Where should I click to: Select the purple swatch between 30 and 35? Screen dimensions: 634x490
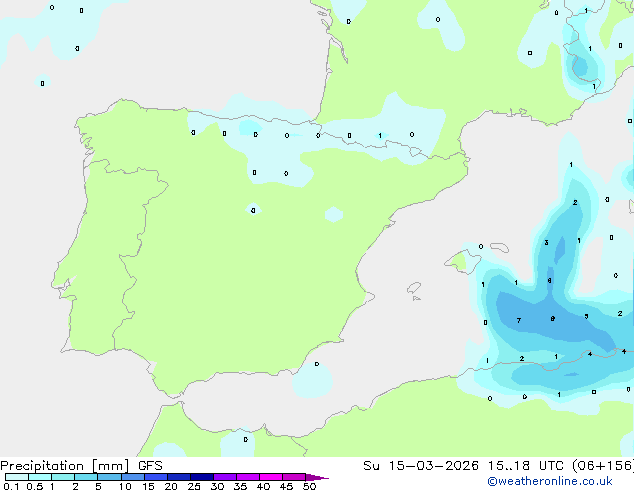point(224,477)
